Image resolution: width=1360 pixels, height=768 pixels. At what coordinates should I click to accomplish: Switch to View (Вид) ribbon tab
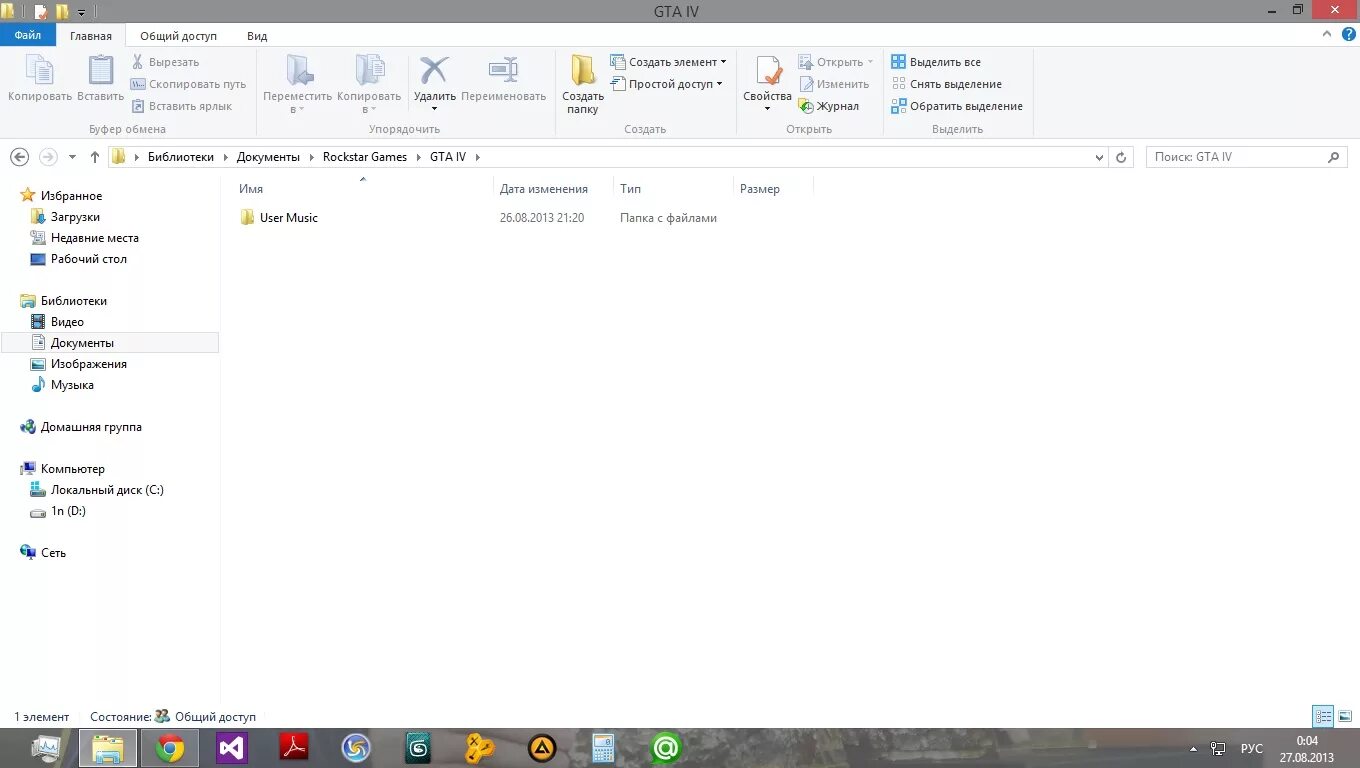[x=257, y=35]
